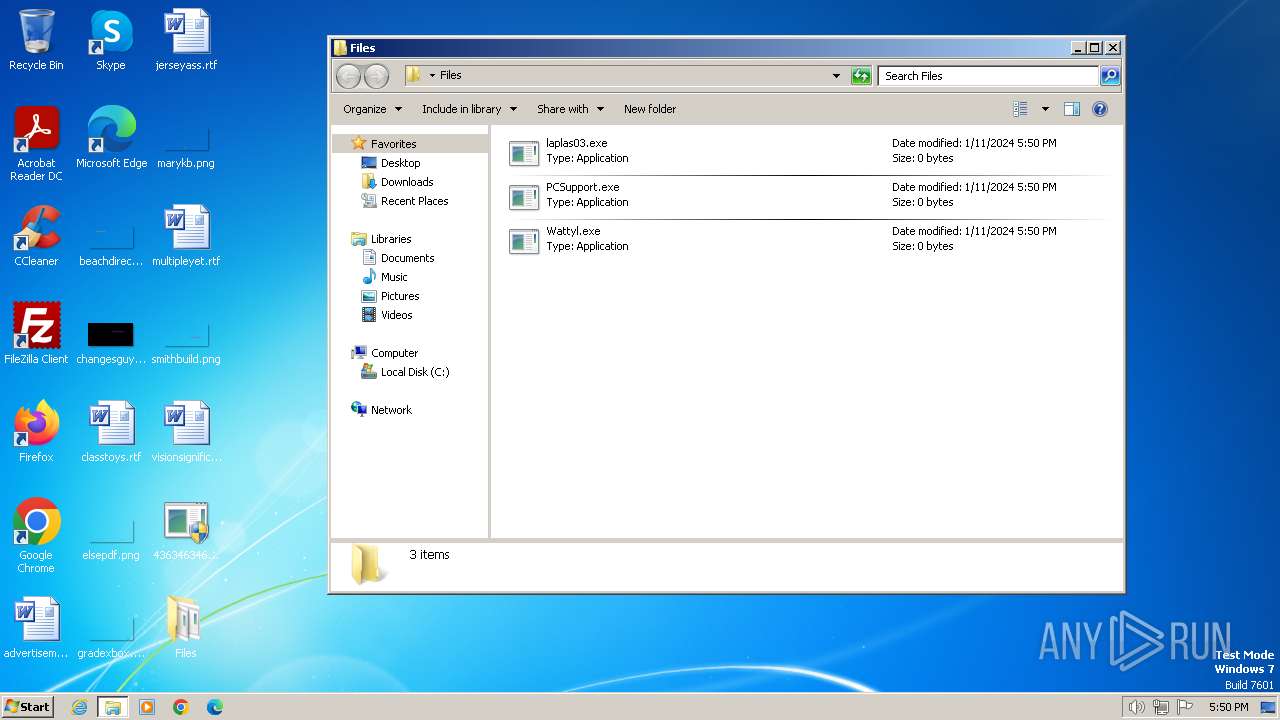The image size is (1280, 720).
Task: Select FileZilla Client desktop icon
Action: pos(36,334)
